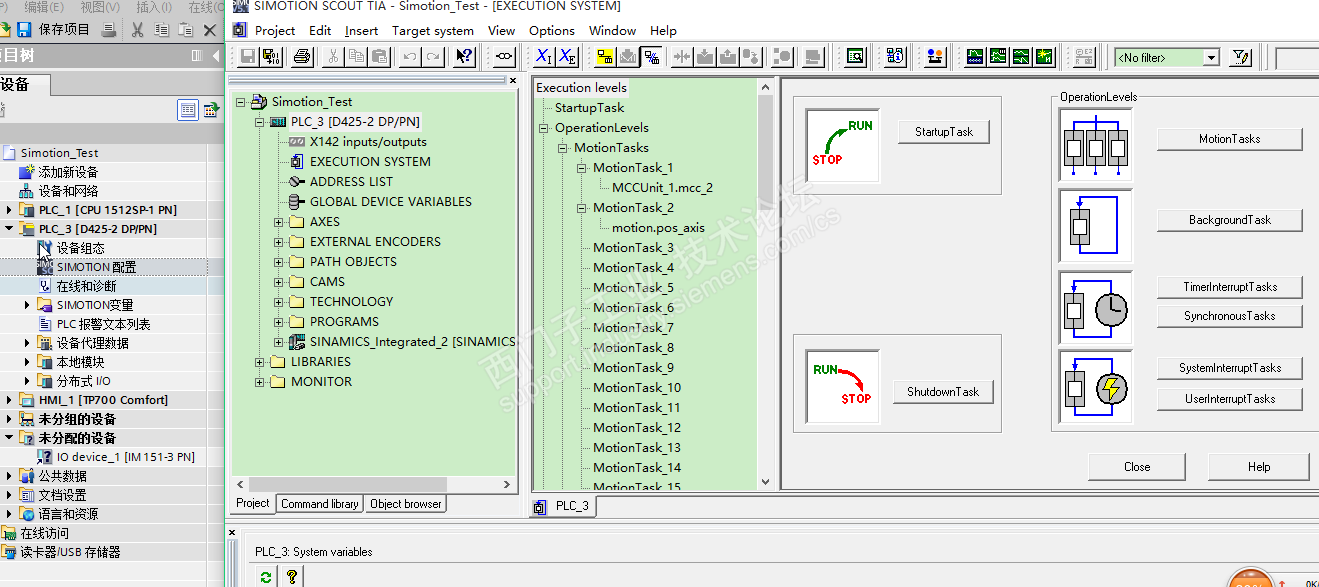This screenshot has height=587, width=1319.
Task: Click the StartupTask button
Action: (944, 131)
